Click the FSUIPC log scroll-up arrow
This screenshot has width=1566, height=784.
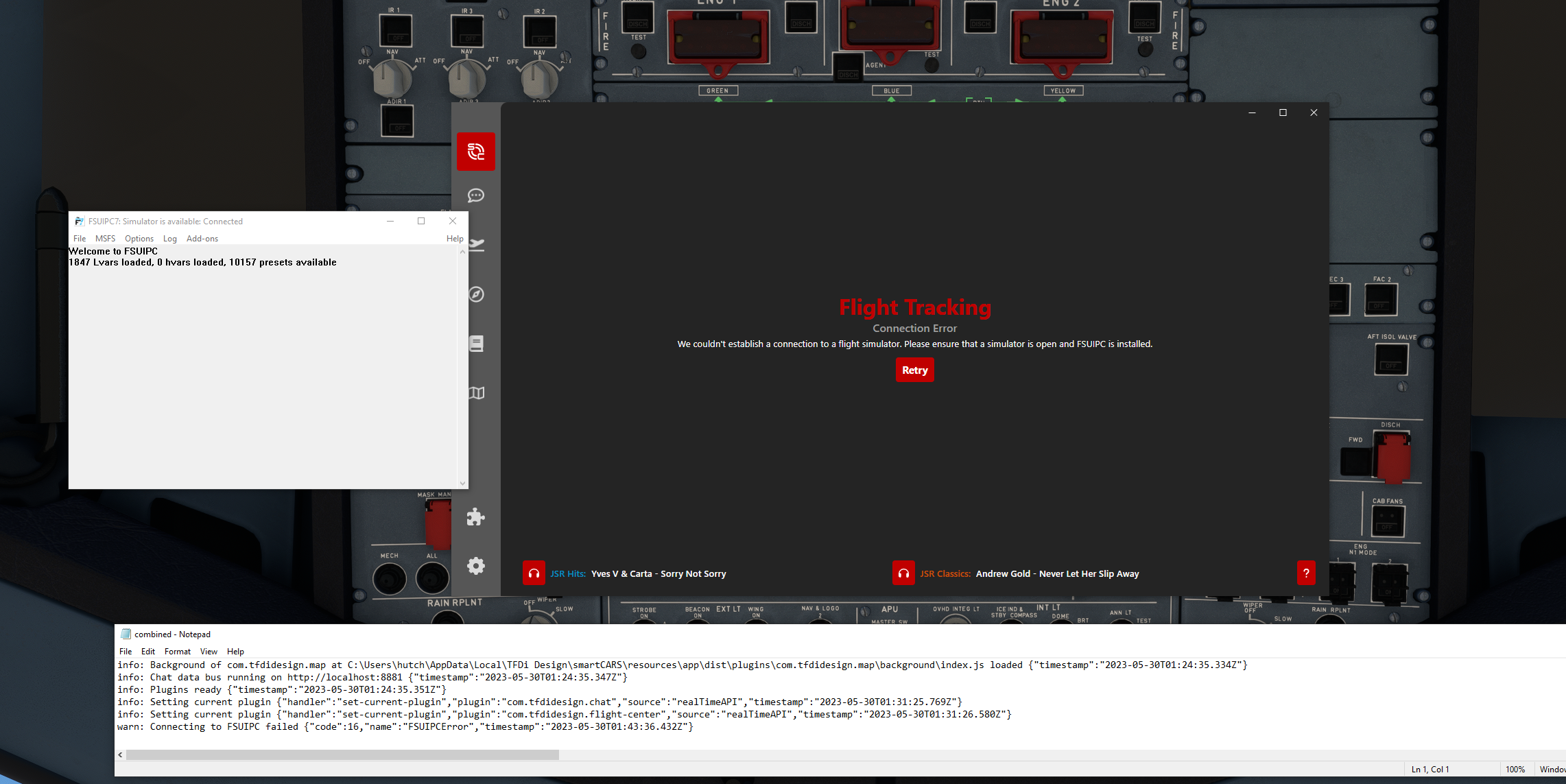click(462, 250)
